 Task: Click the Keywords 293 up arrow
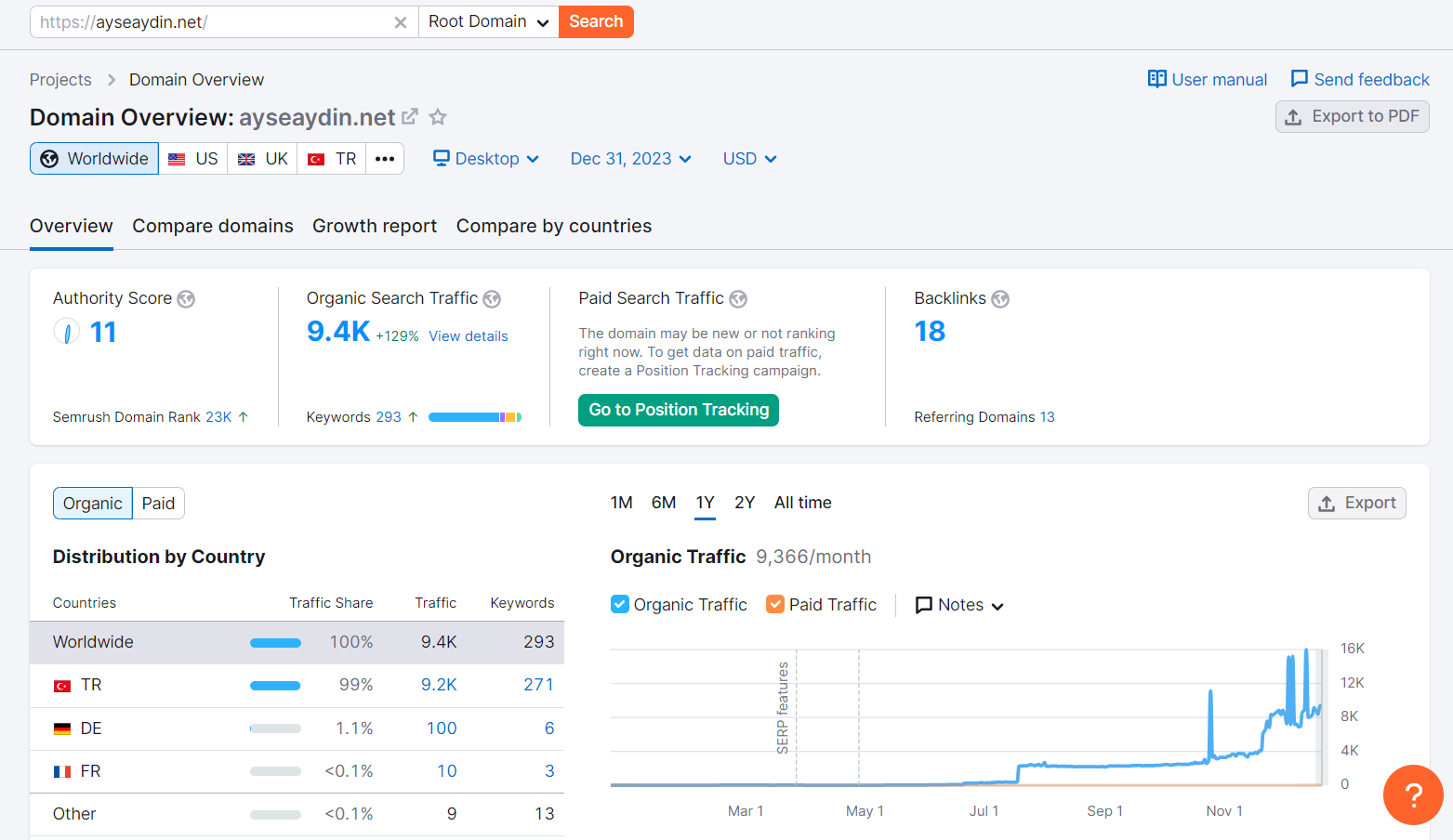tap(413, 417)
